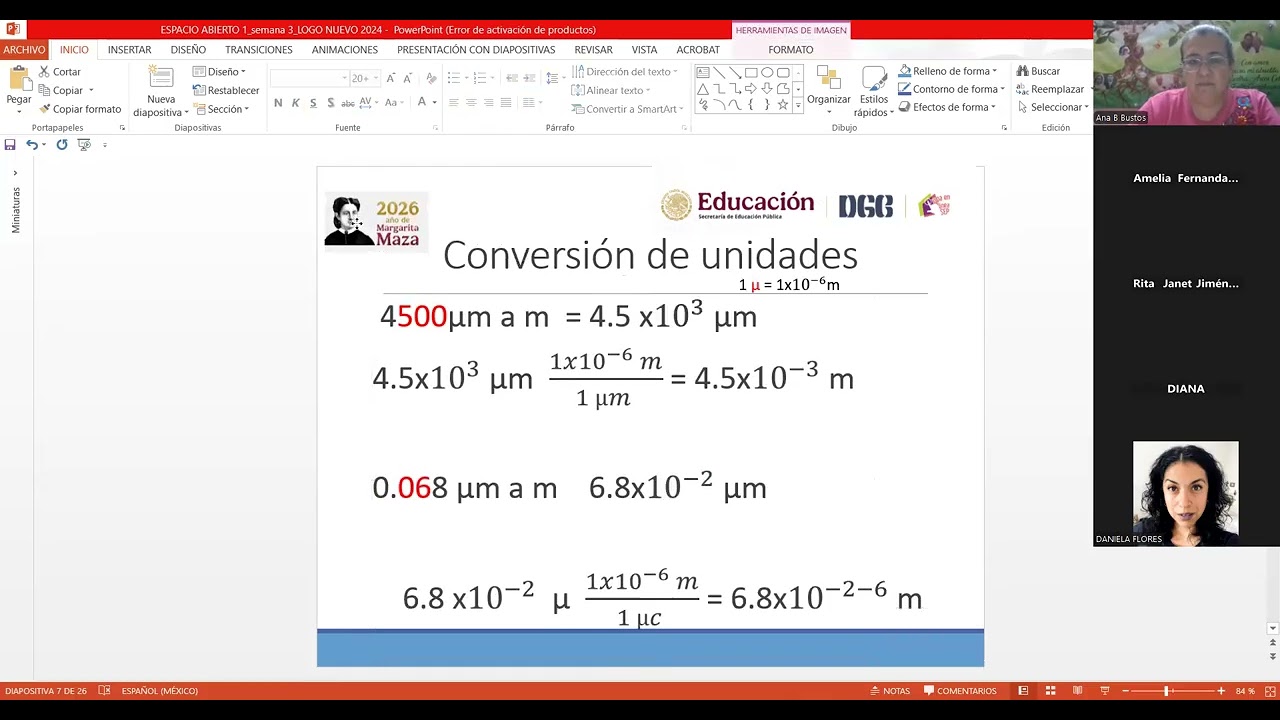Image resolution: width=1280 pixels, height=720 pixels.
Task: Expand the shapes gallery more arrow
Action: coord(798,104)
